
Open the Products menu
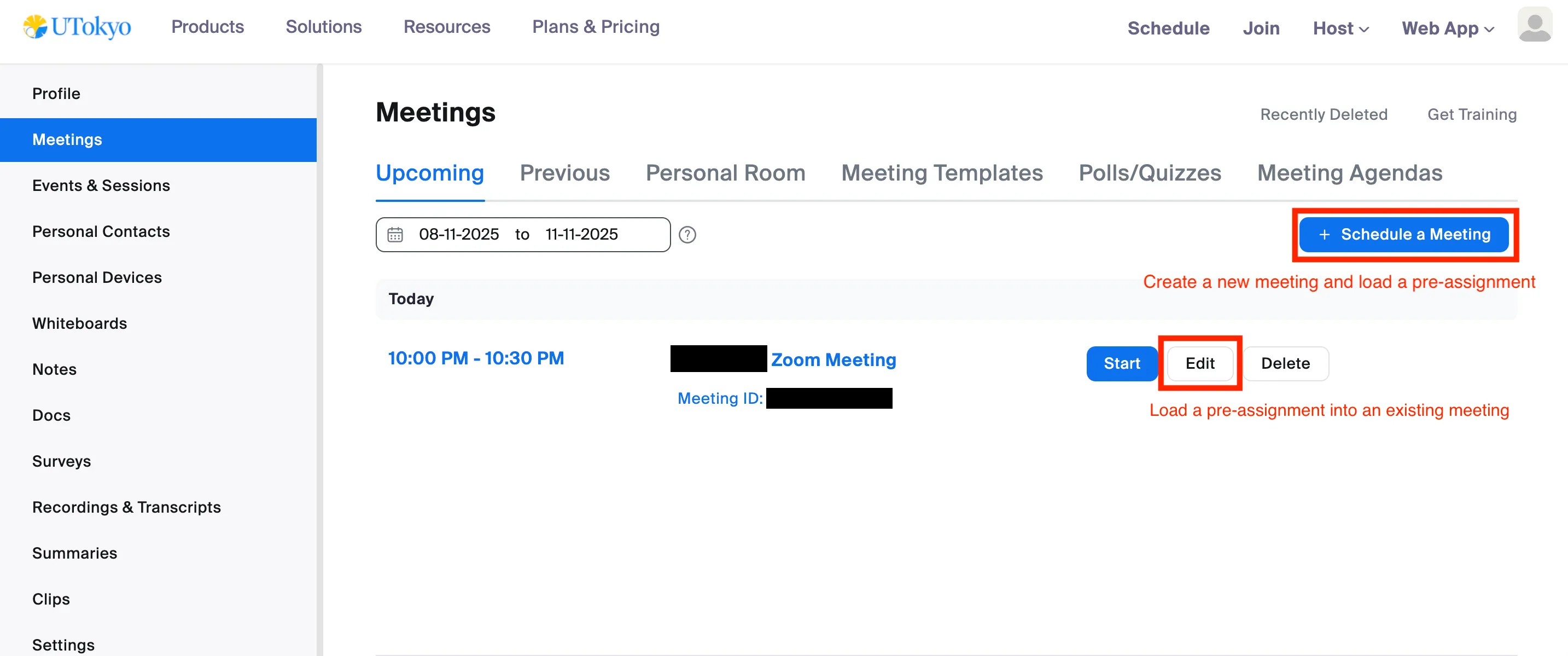coord(208,27)
